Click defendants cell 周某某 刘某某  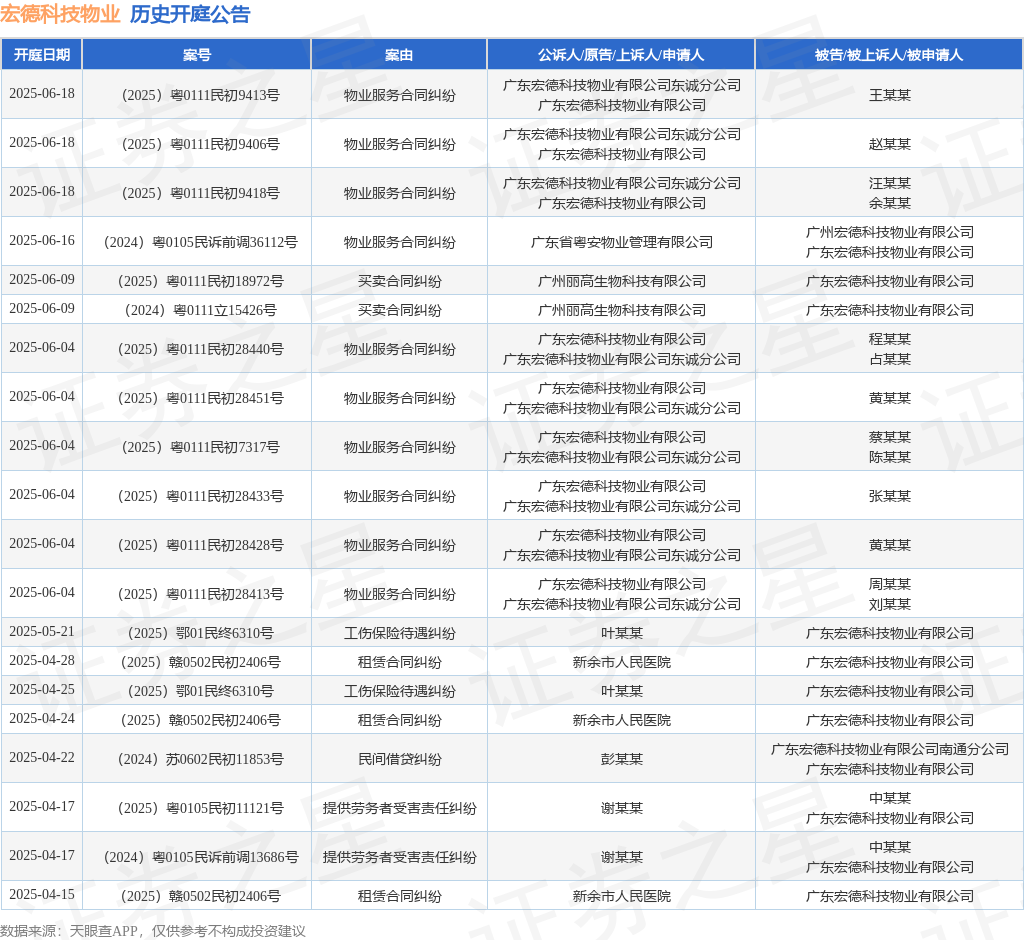coord(889,594)
